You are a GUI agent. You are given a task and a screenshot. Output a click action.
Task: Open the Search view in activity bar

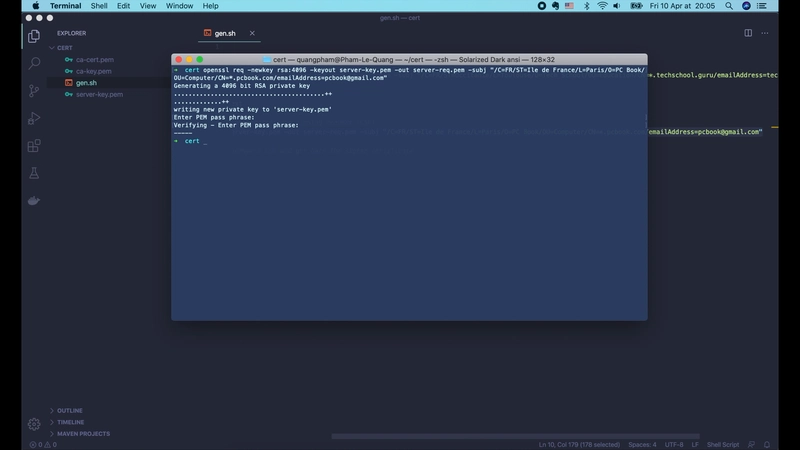(x=34, y=63)
